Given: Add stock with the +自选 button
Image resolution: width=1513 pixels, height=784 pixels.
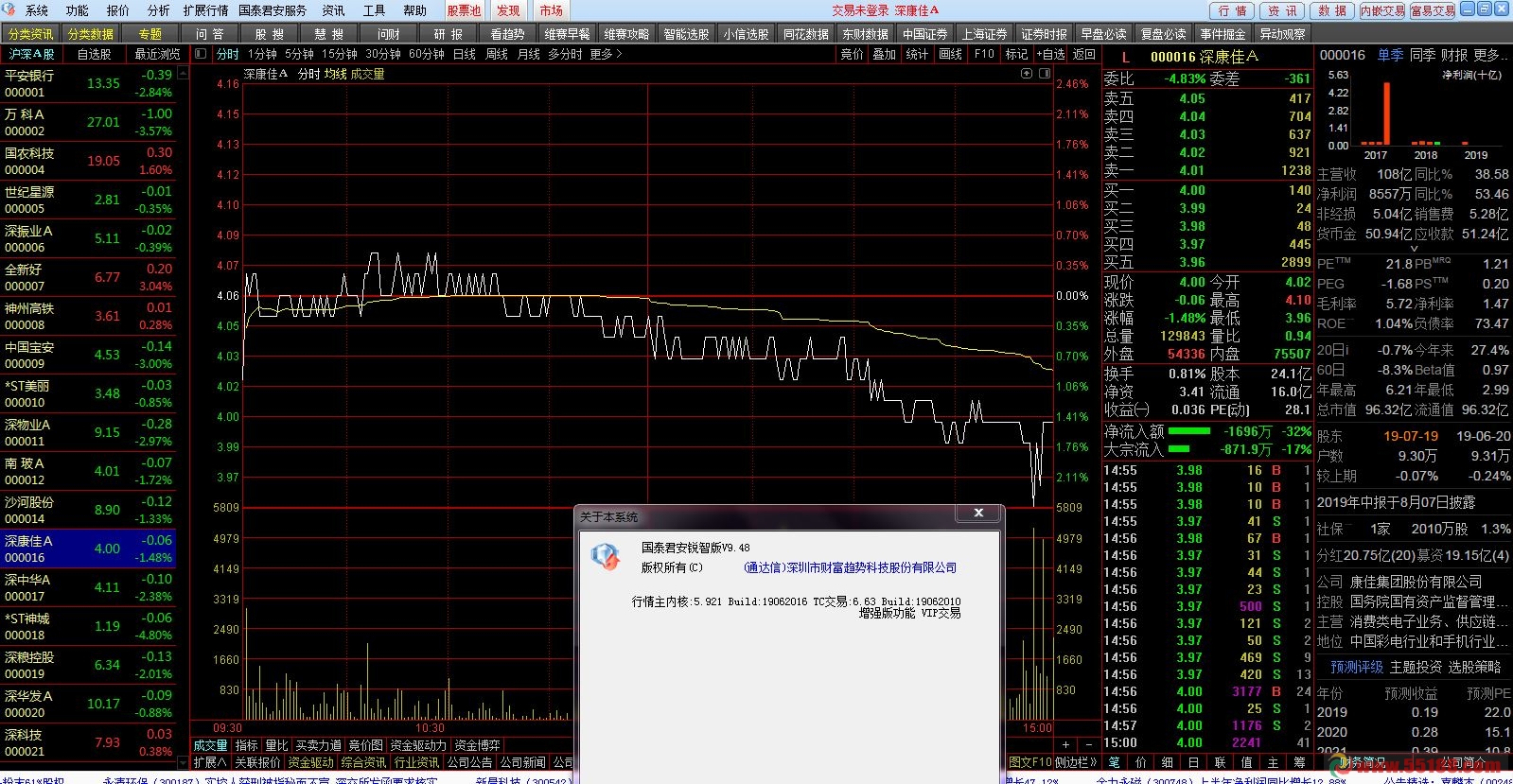Looking at the screenshot, I should coord(1050,54).
